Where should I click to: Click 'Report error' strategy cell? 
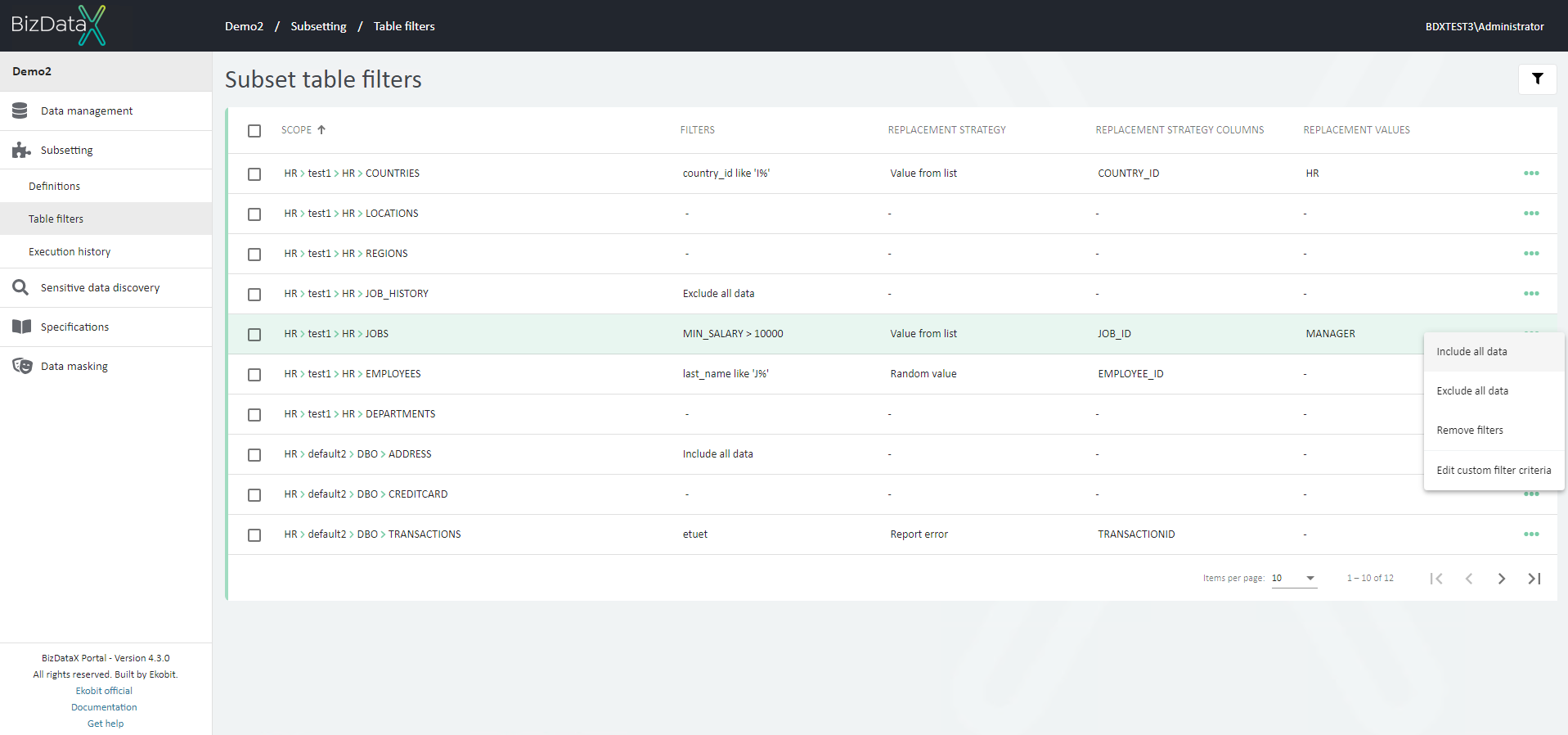tap(919, 534)
